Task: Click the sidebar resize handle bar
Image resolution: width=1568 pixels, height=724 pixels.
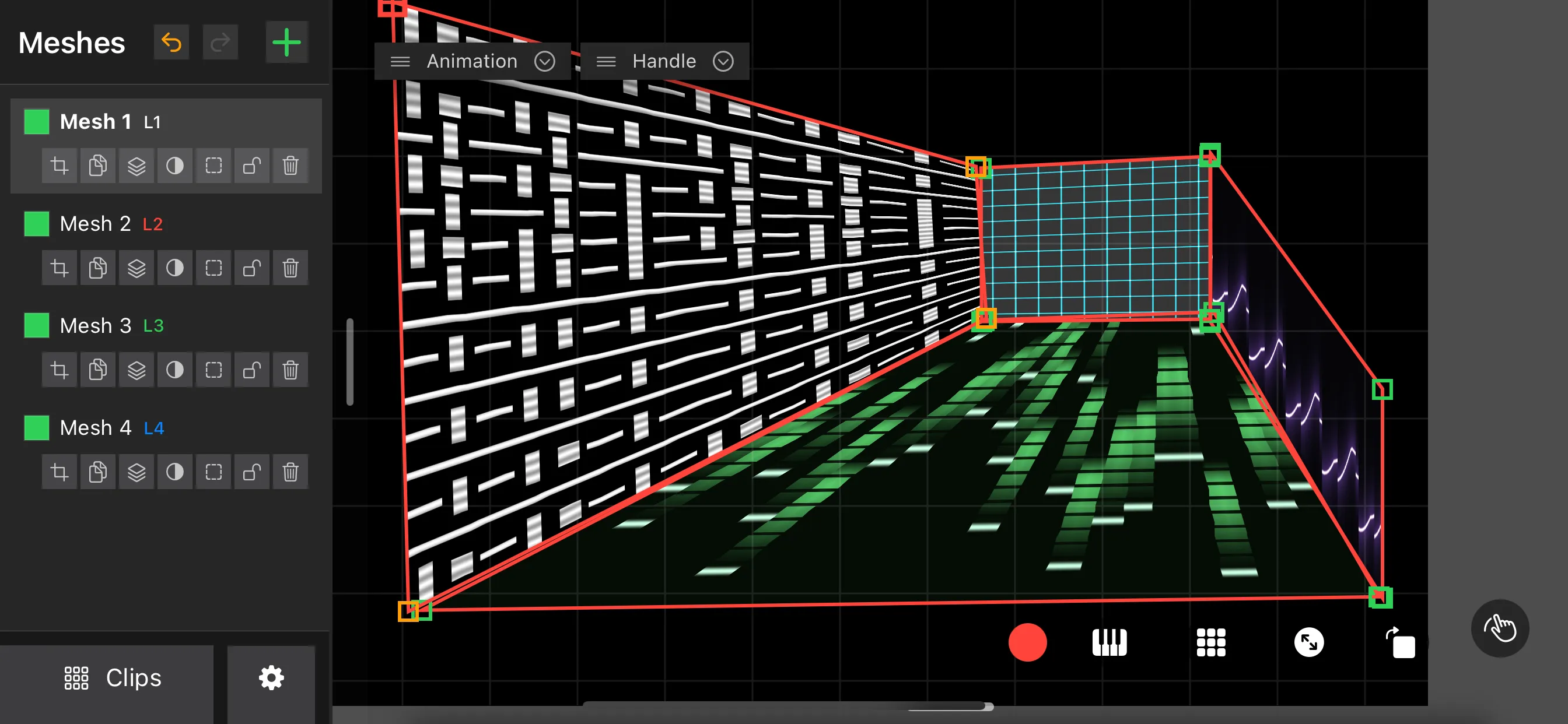Action: click(x=349, y=361)
